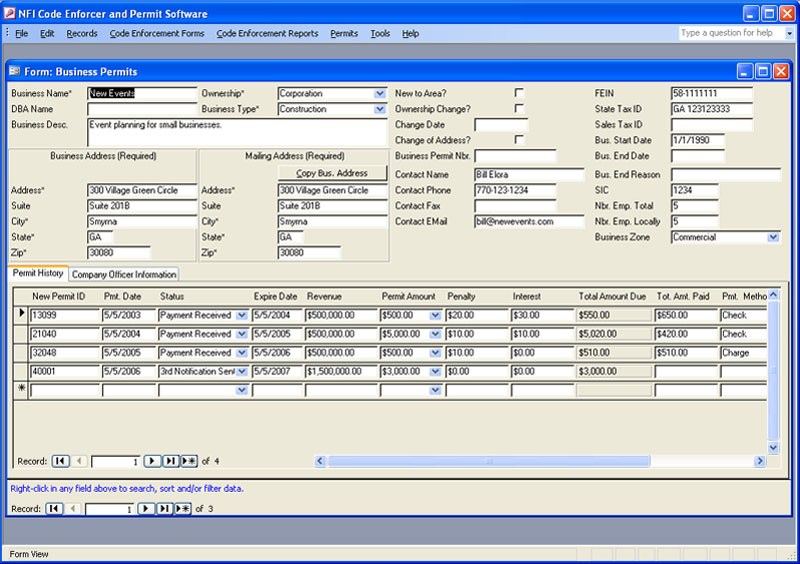Image resolution: width=800 pixels, height=564 pixels.
Task: Click the Business Name field
Action: (142, 93)
